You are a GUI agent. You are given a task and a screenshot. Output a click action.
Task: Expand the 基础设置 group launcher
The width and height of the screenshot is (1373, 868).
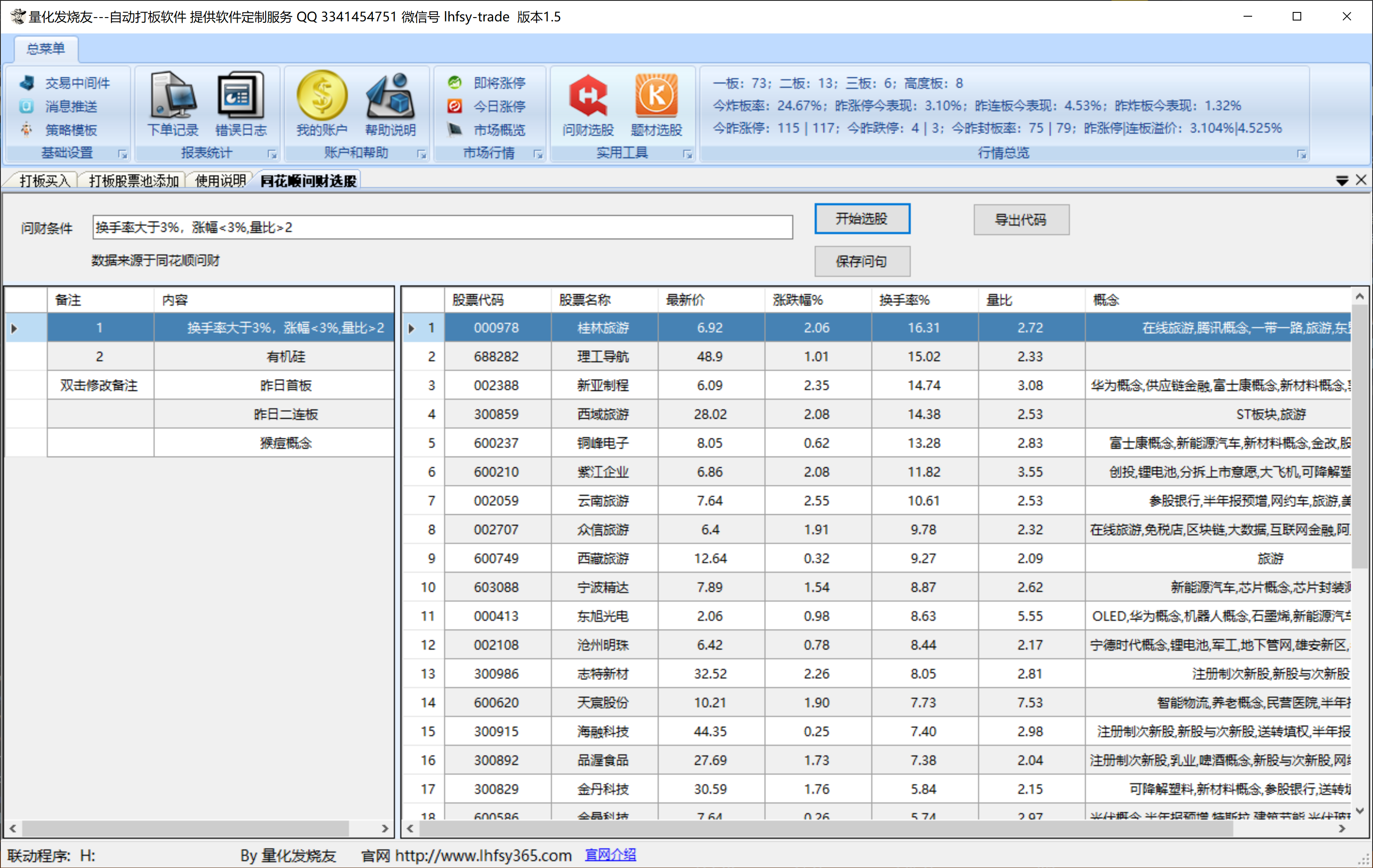point(122,154)
